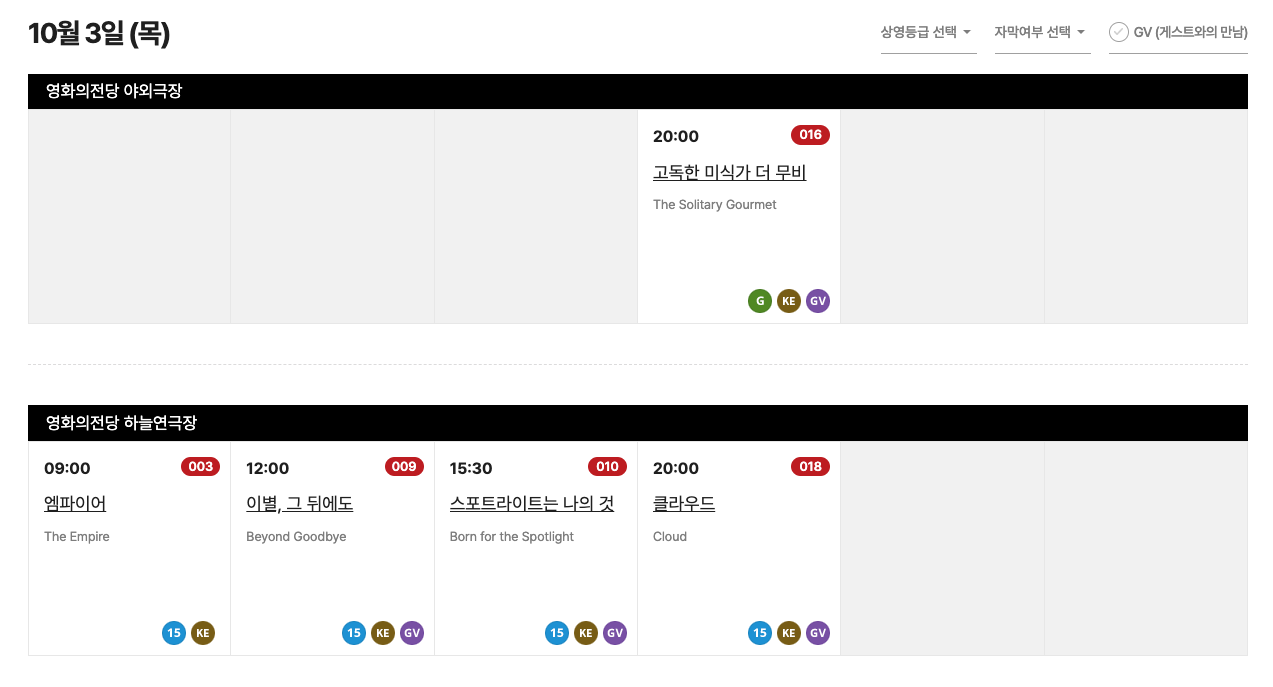Click the GV icon on Beyond Goodbye

(x=412, y=633)
